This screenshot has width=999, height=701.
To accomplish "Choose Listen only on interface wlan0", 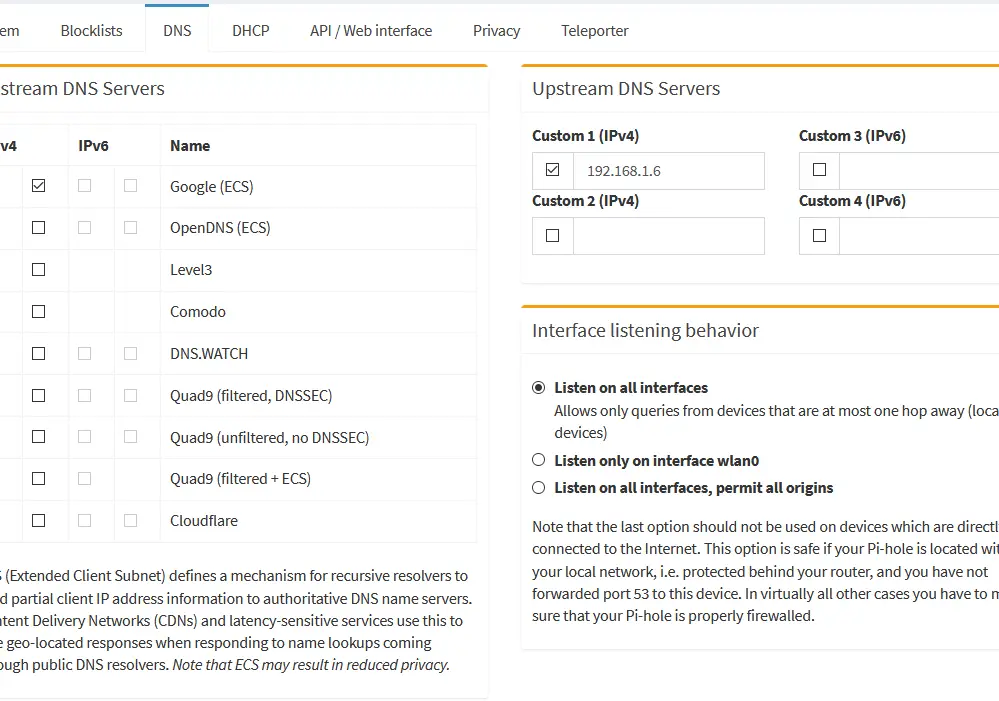I will pos(538,459).
